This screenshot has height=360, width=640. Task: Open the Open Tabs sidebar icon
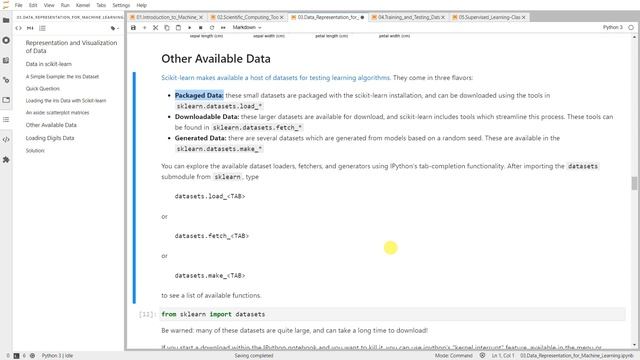pos(6,100)
